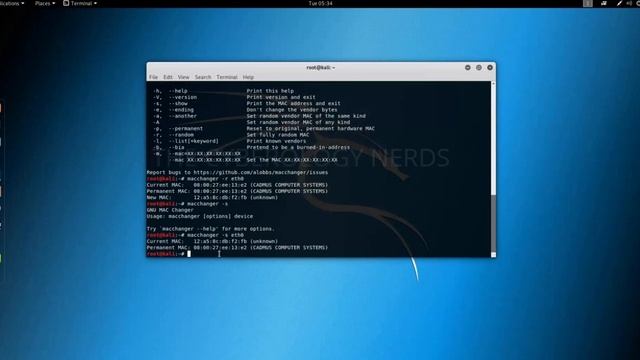Click the github.com macchanger issues URL
The height and width of the screenshot is (360, 640).
(x=260, y=173)
